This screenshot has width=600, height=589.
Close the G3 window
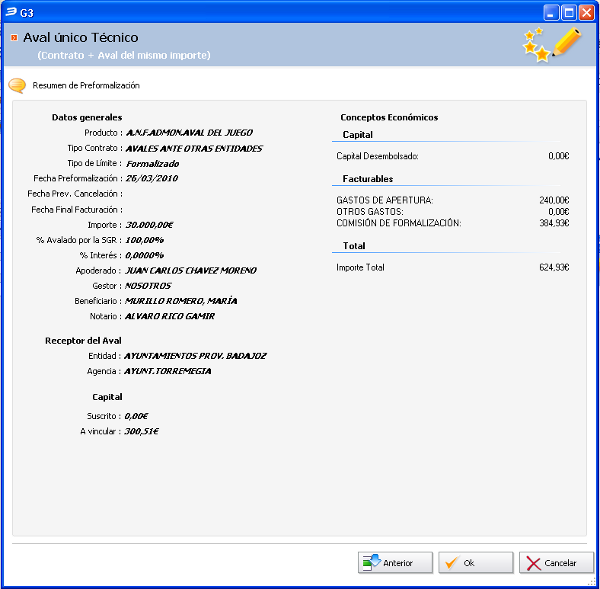[586, 13]
